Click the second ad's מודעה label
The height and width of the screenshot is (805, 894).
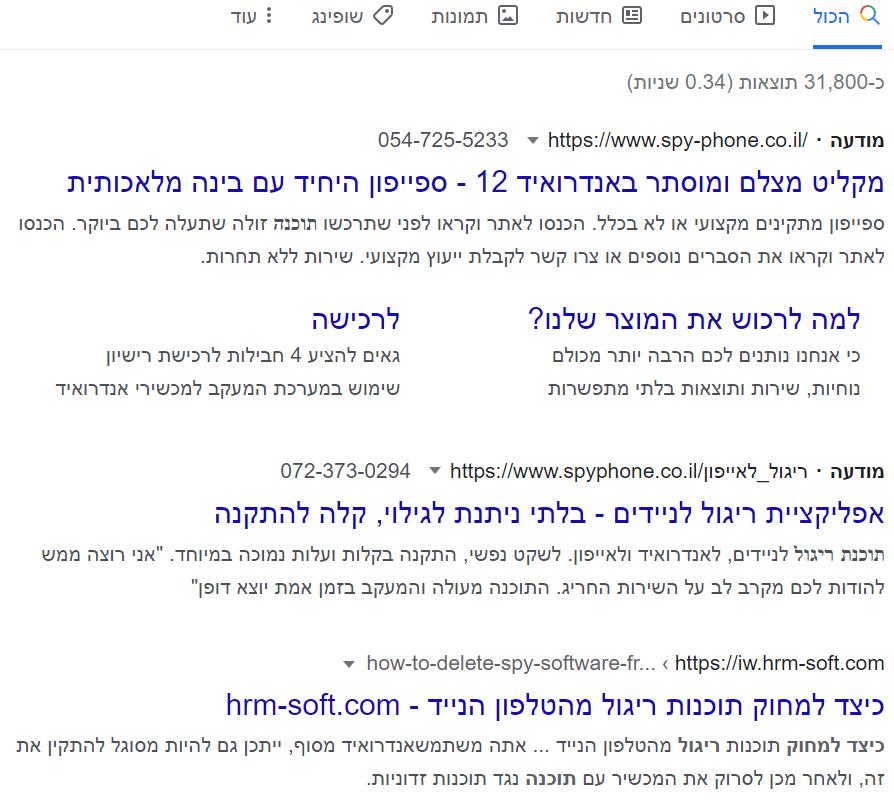click(x=857, y=471)
